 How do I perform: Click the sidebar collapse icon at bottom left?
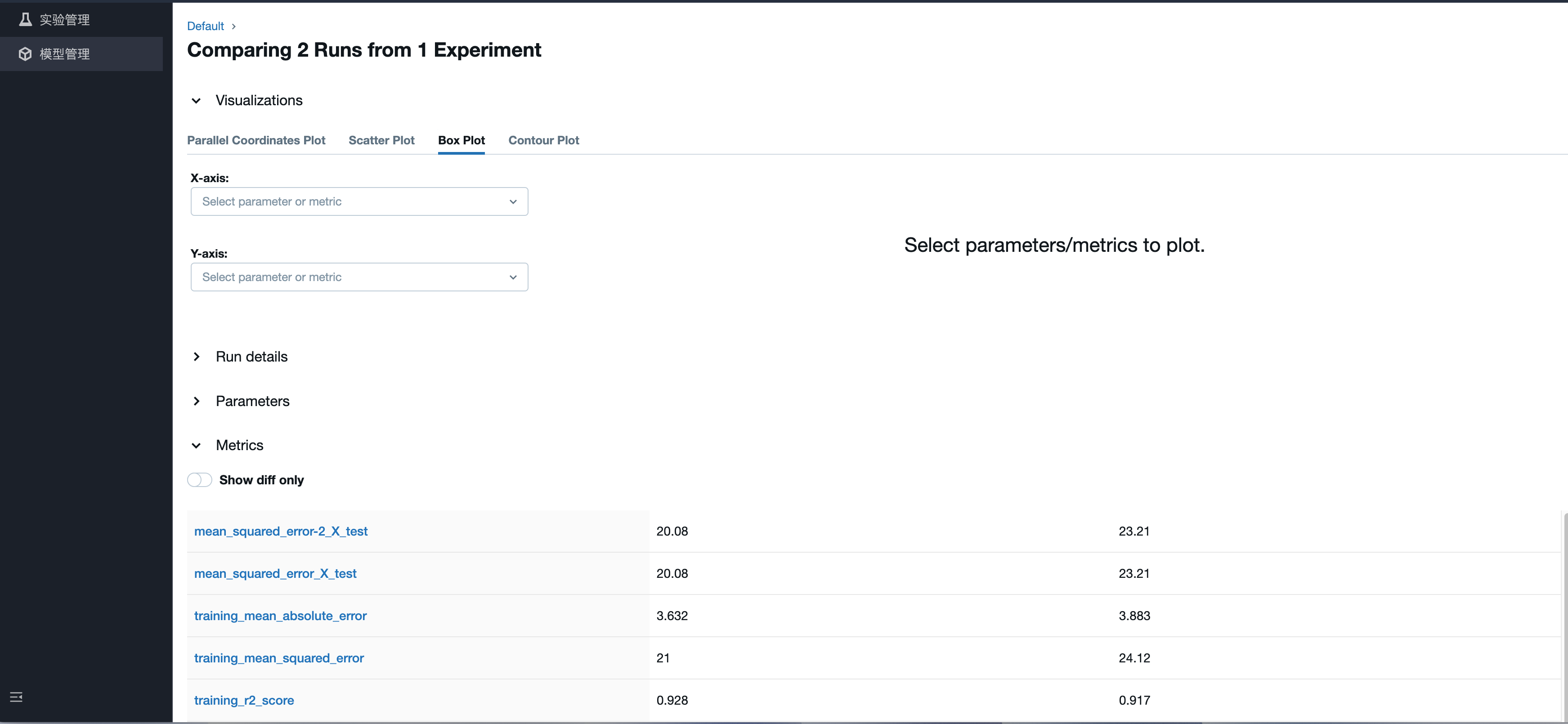[17, 697]
